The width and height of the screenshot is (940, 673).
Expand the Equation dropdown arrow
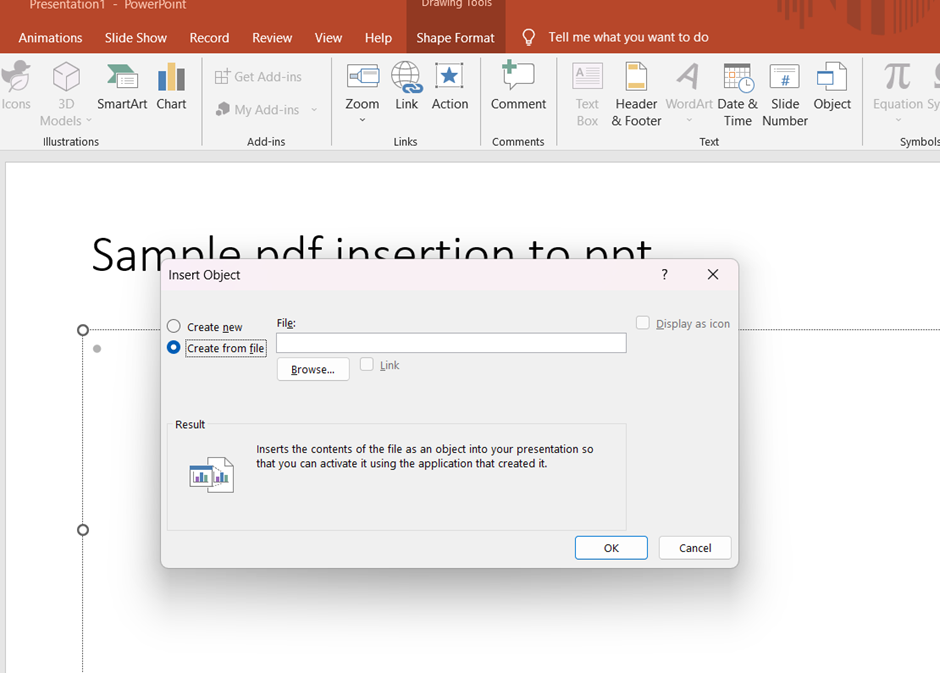[898, 120]
